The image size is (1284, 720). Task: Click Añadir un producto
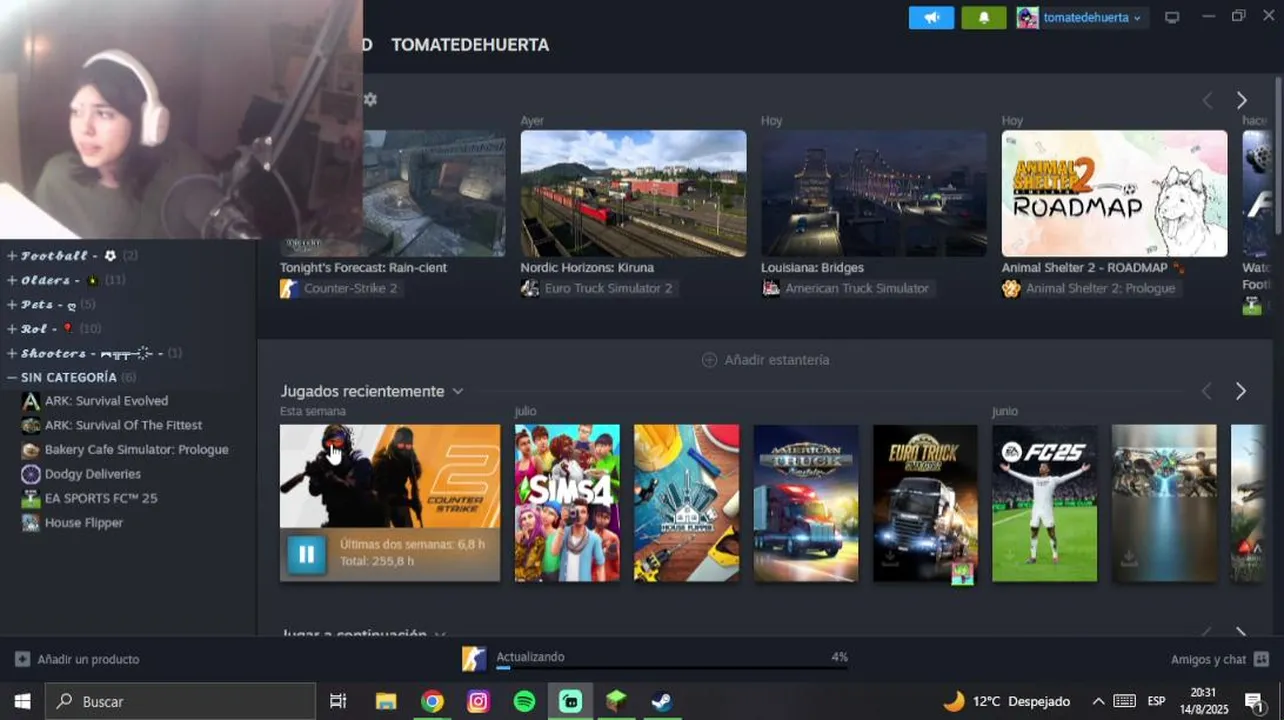click(77, 659)
